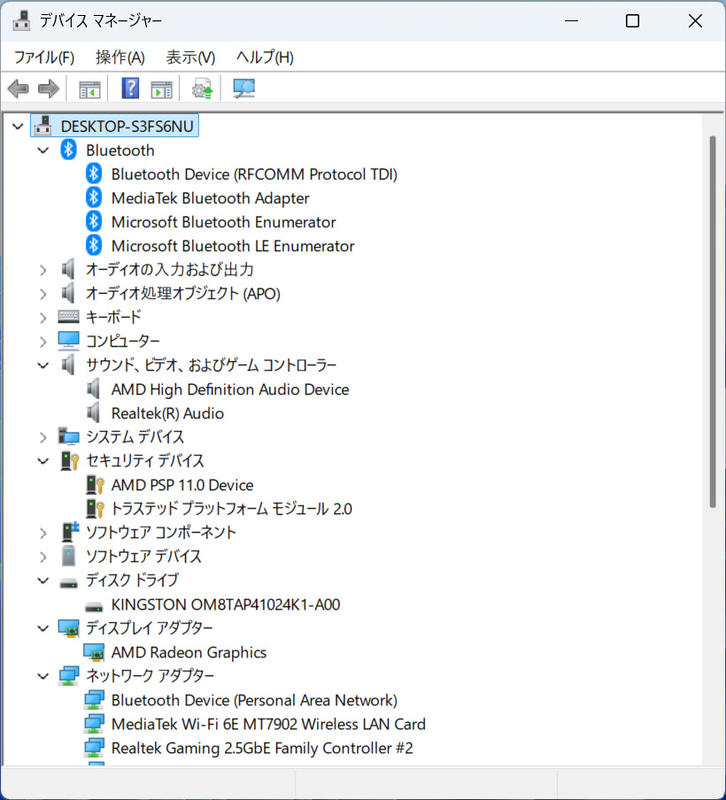
Task: Select Bluetooth Device (RFCOMM Protocol TDI)
Action: 254,174
